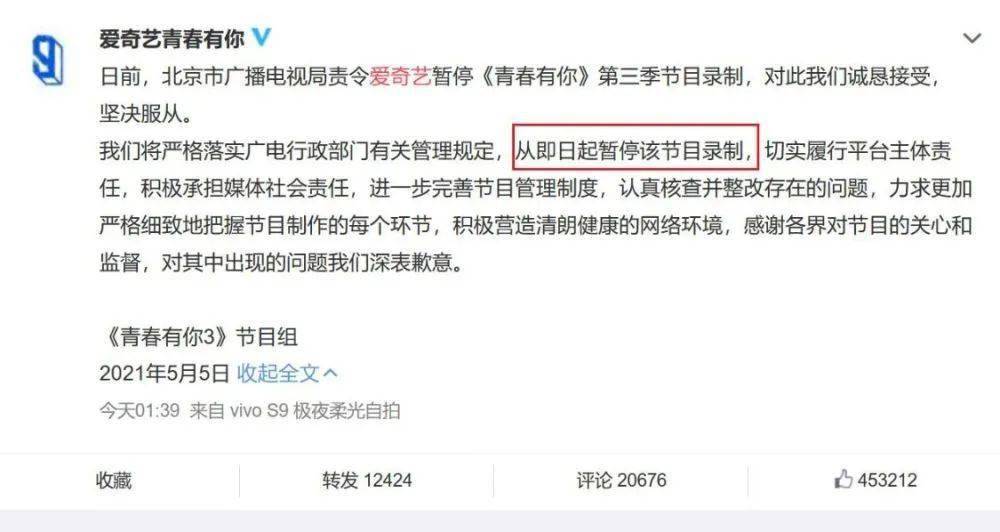This screenshot has height=532, width=1000.
Task: Open the timestamp 今天01:39
Action: (x=140, y=410)
